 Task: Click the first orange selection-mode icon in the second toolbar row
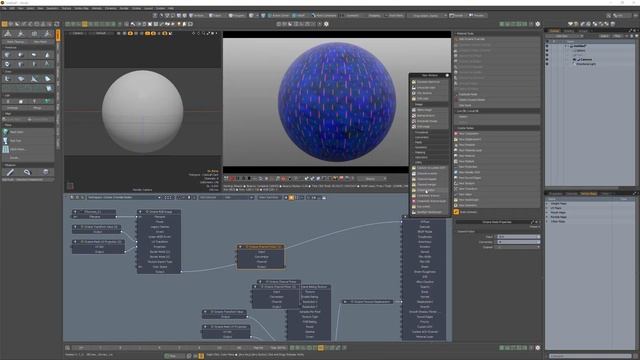[4, 24]
